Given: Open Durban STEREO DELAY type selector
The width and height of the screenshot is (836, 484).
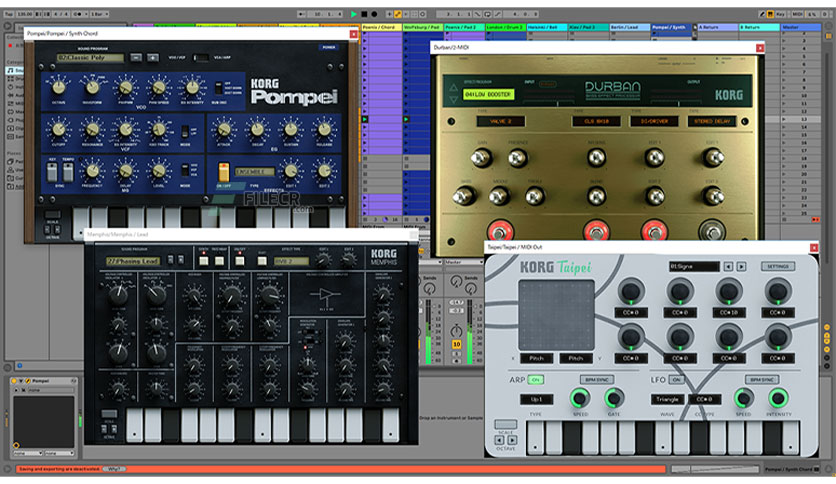Looking at the screenshot, I should pyautogui.click(x=712, y=121).
